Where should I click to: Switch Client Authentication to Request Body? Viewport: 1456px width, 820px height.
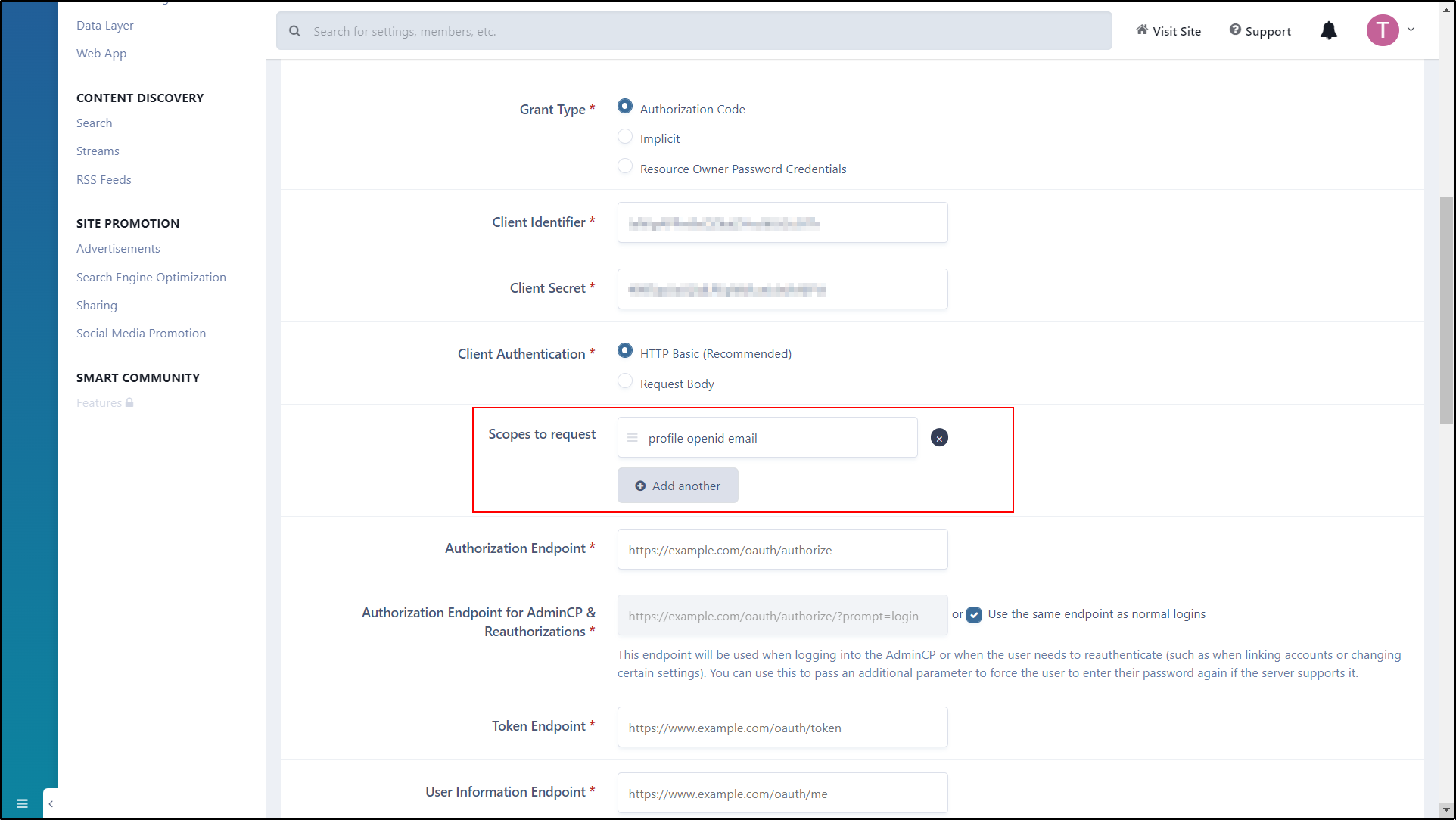[x=624, y=380]
